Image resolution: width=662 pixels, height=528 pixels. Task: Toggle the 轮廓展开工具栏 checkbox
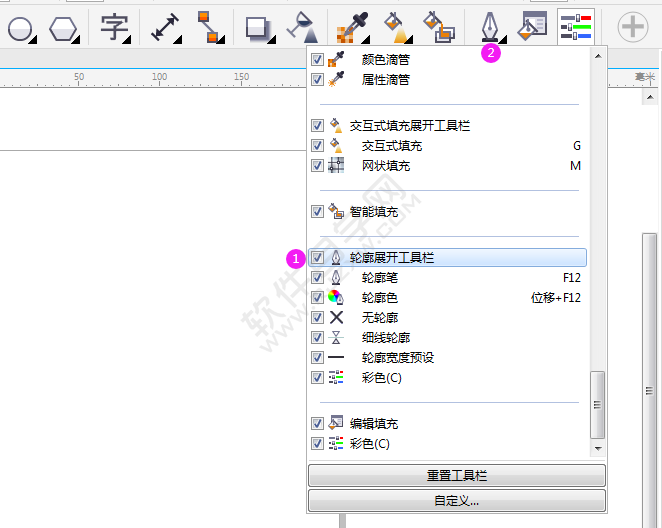pos(317,257)
